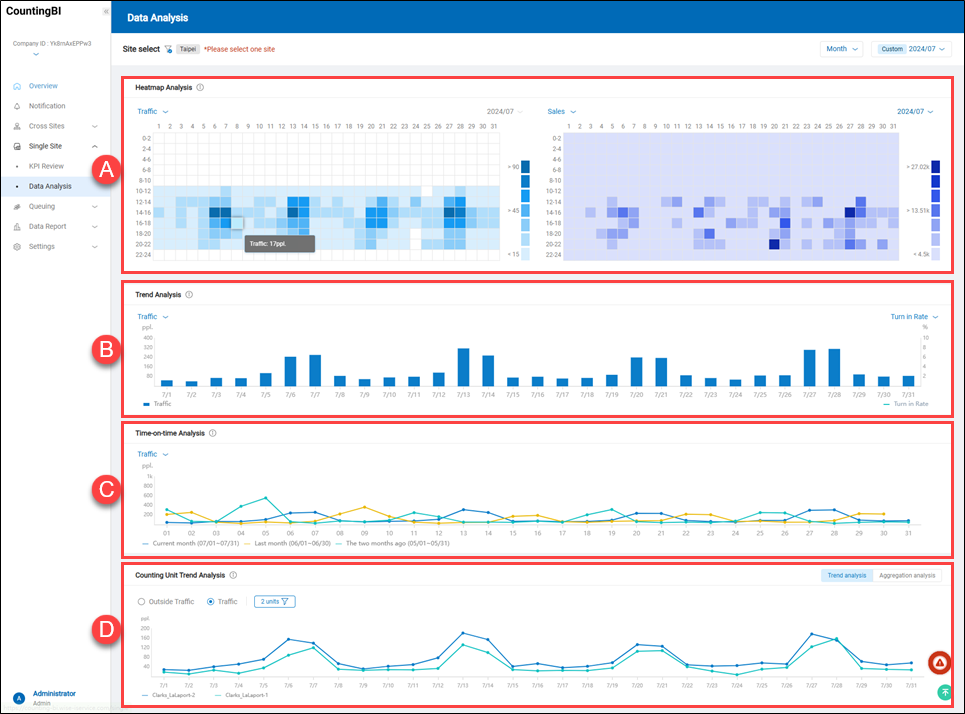
Task: Click the Custom date range button
Action: tap(891, 48)
